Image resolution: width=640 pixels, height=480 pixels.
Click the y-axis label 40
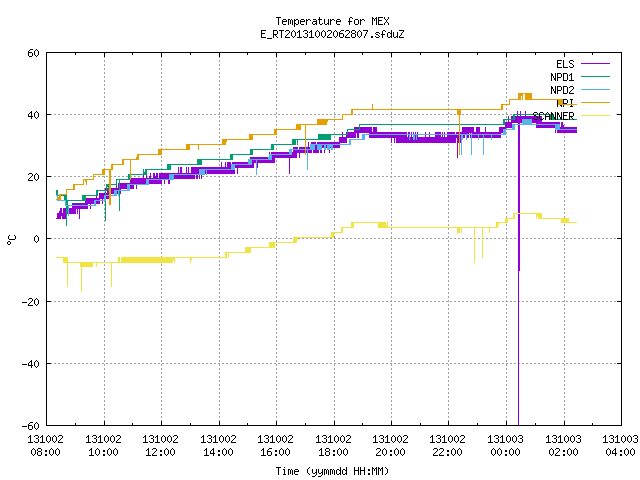click(x=33, y=115)
